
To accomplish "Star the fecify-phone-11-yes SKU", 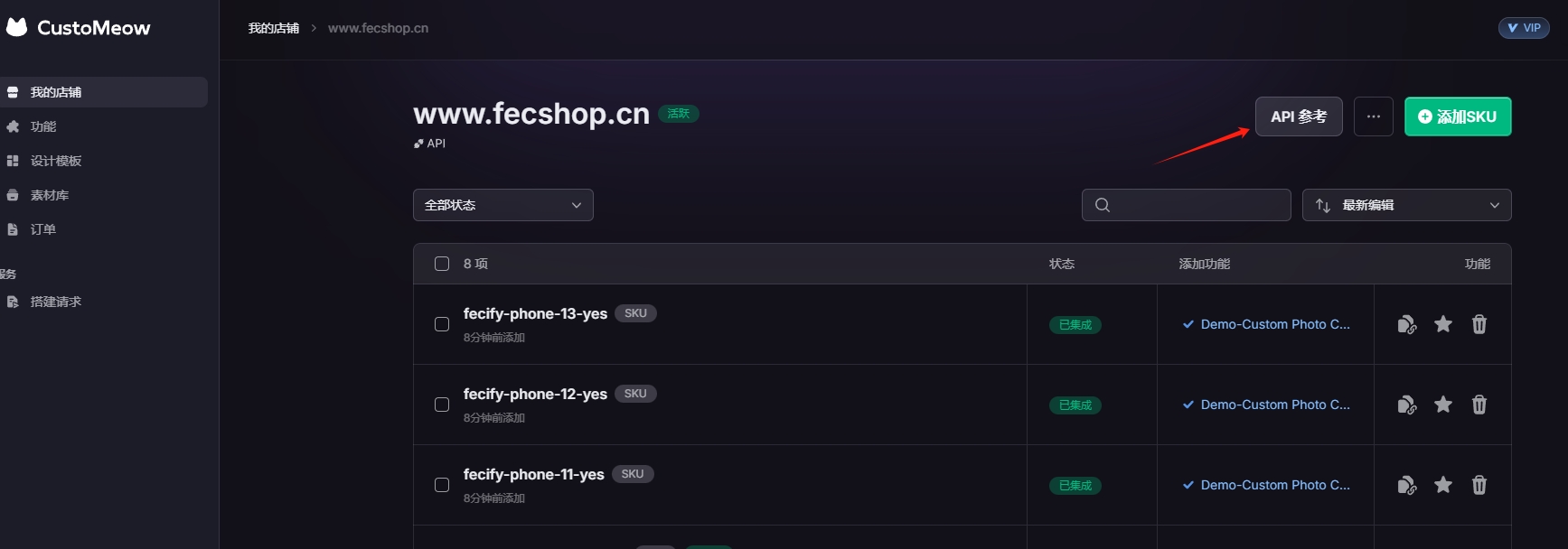I will [1443, 485].
